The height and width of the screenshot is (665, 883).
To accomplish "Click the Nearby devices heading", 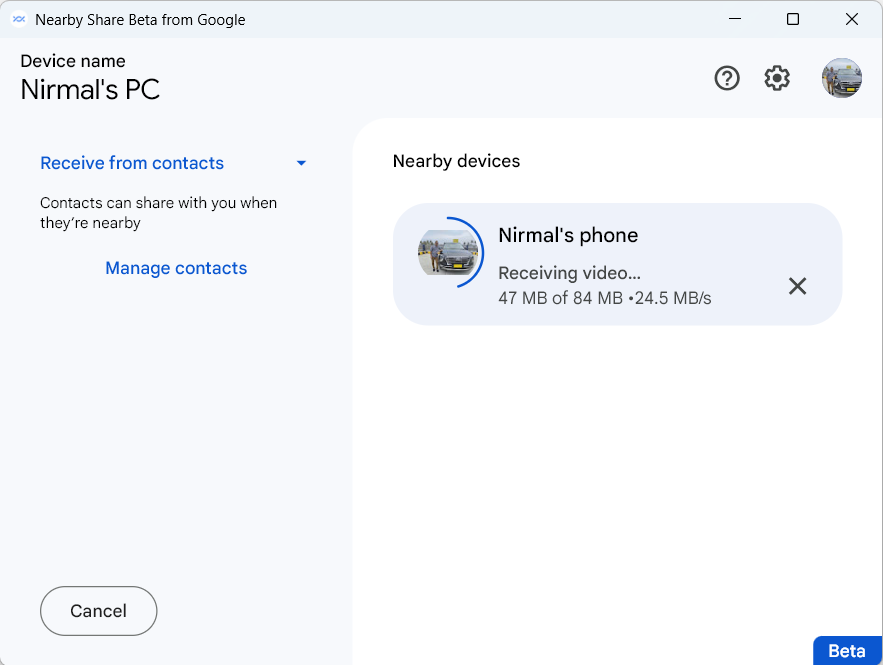I will click(456, 161).
